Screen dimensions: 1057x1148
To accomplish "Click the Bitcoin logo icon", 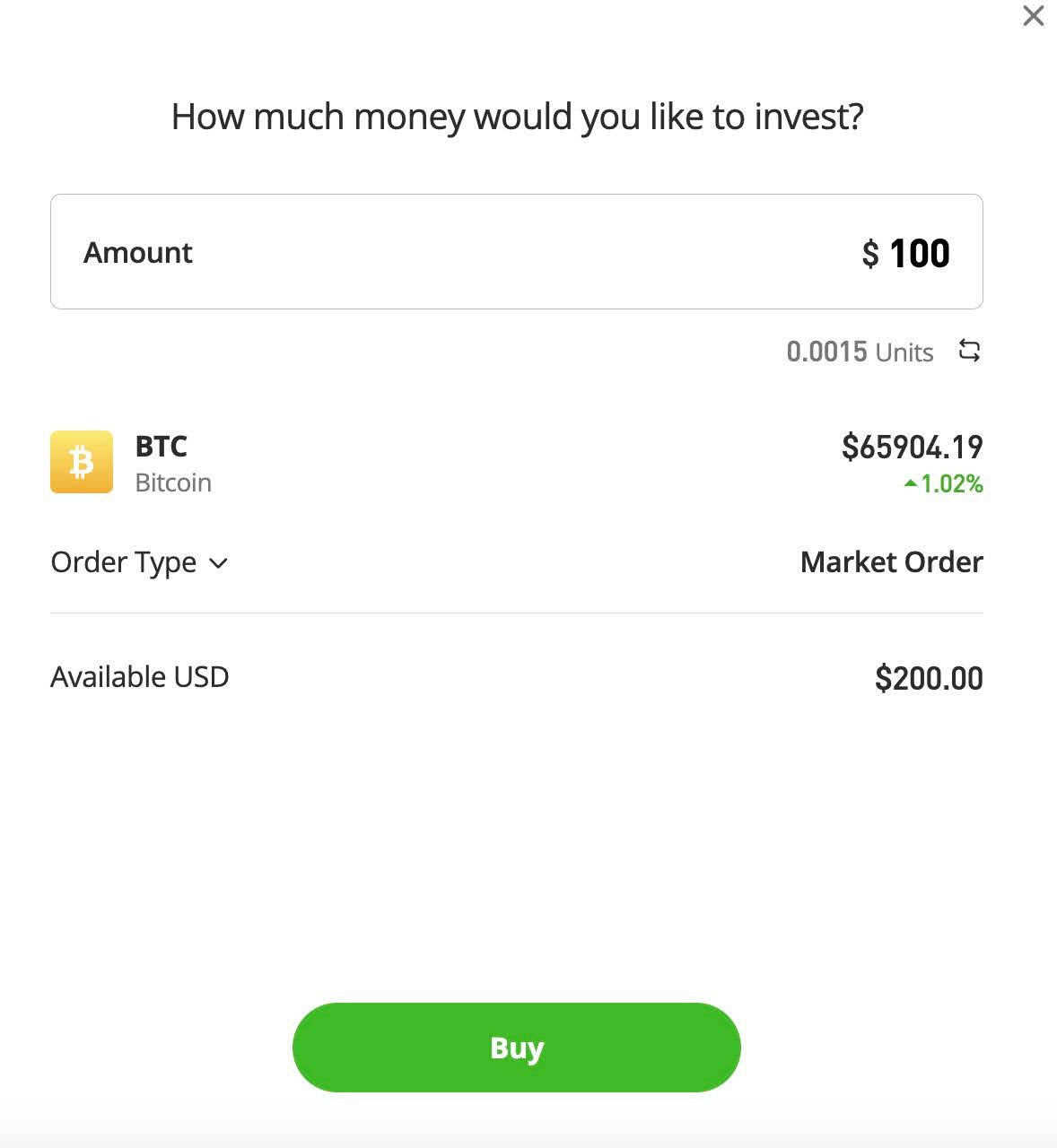I will [82, 462].
